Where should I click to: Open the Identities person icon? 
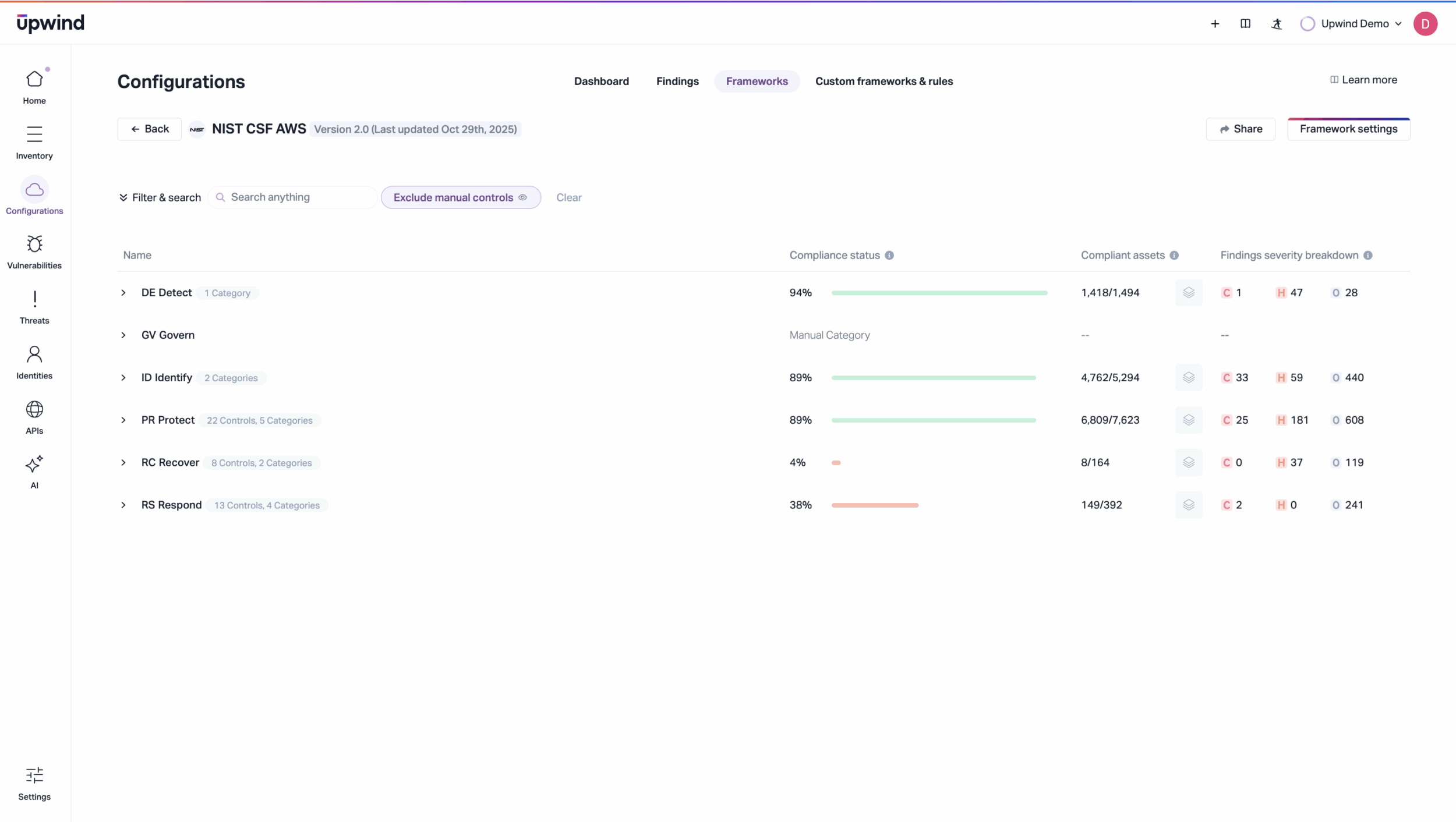click(x=34, y=355)
